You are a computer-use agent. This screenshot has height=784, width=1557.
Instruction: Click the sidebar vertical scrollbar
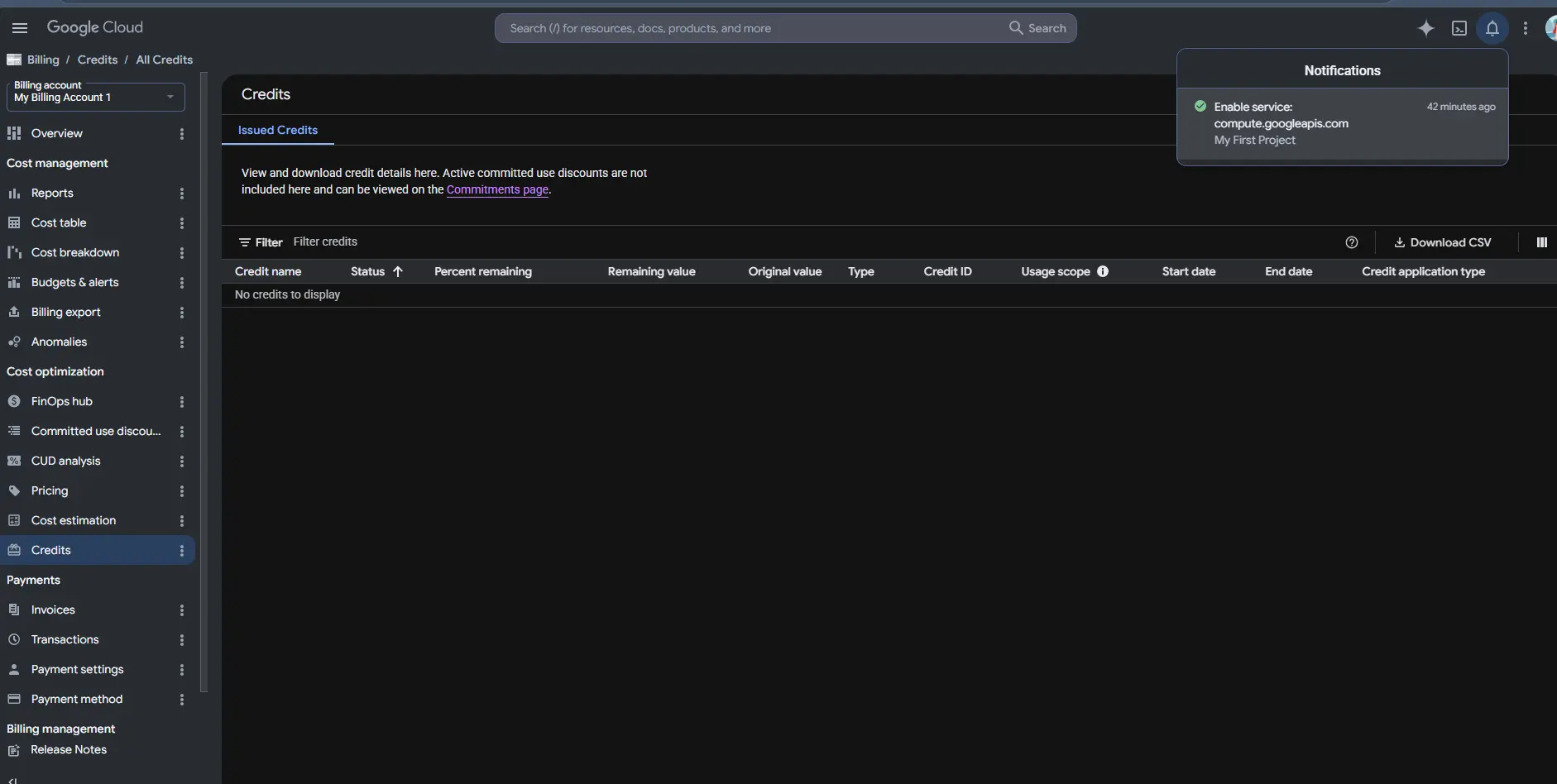click(x=204, y=382)
